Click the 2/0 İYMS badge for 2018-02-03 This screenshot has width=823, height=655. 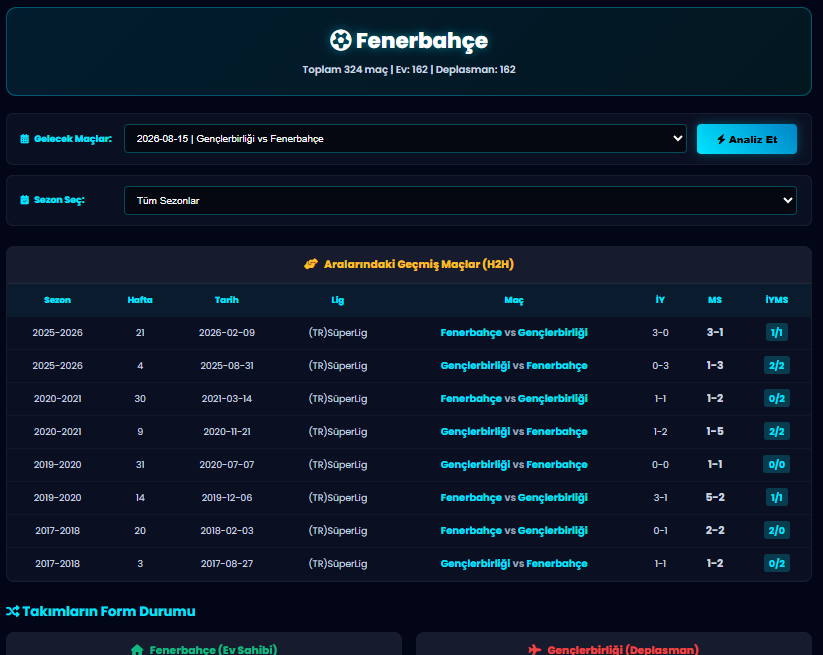(777, 531)
